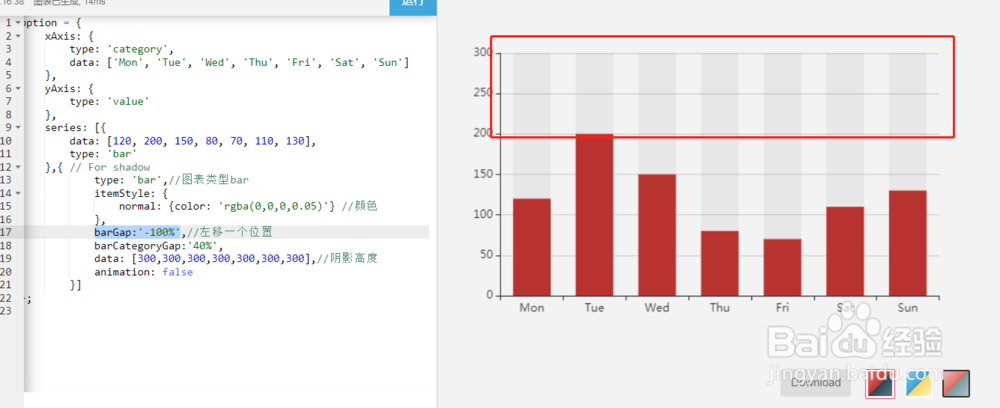1000x408 pixels.
Task: Click the red Sun bar in the chart
Action: [x=908, y=243]
